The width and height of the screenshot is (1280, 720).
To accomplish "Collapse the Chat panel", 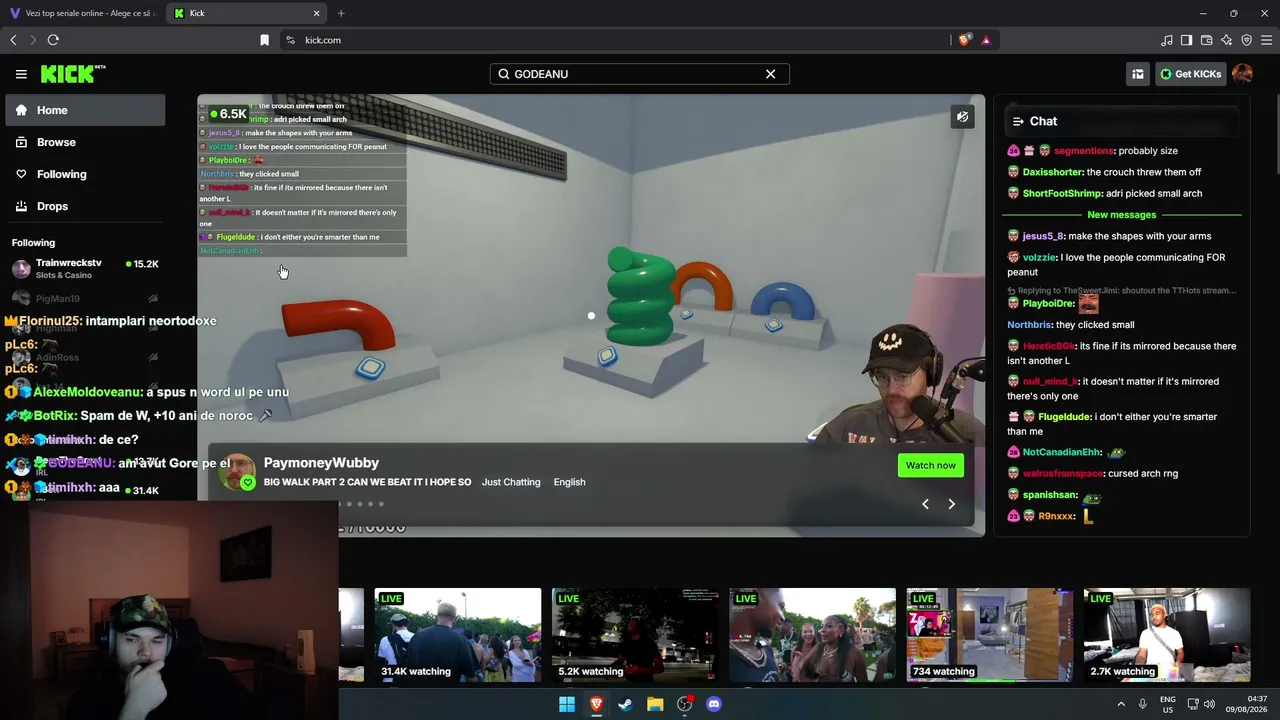I will click(1018, 121).
